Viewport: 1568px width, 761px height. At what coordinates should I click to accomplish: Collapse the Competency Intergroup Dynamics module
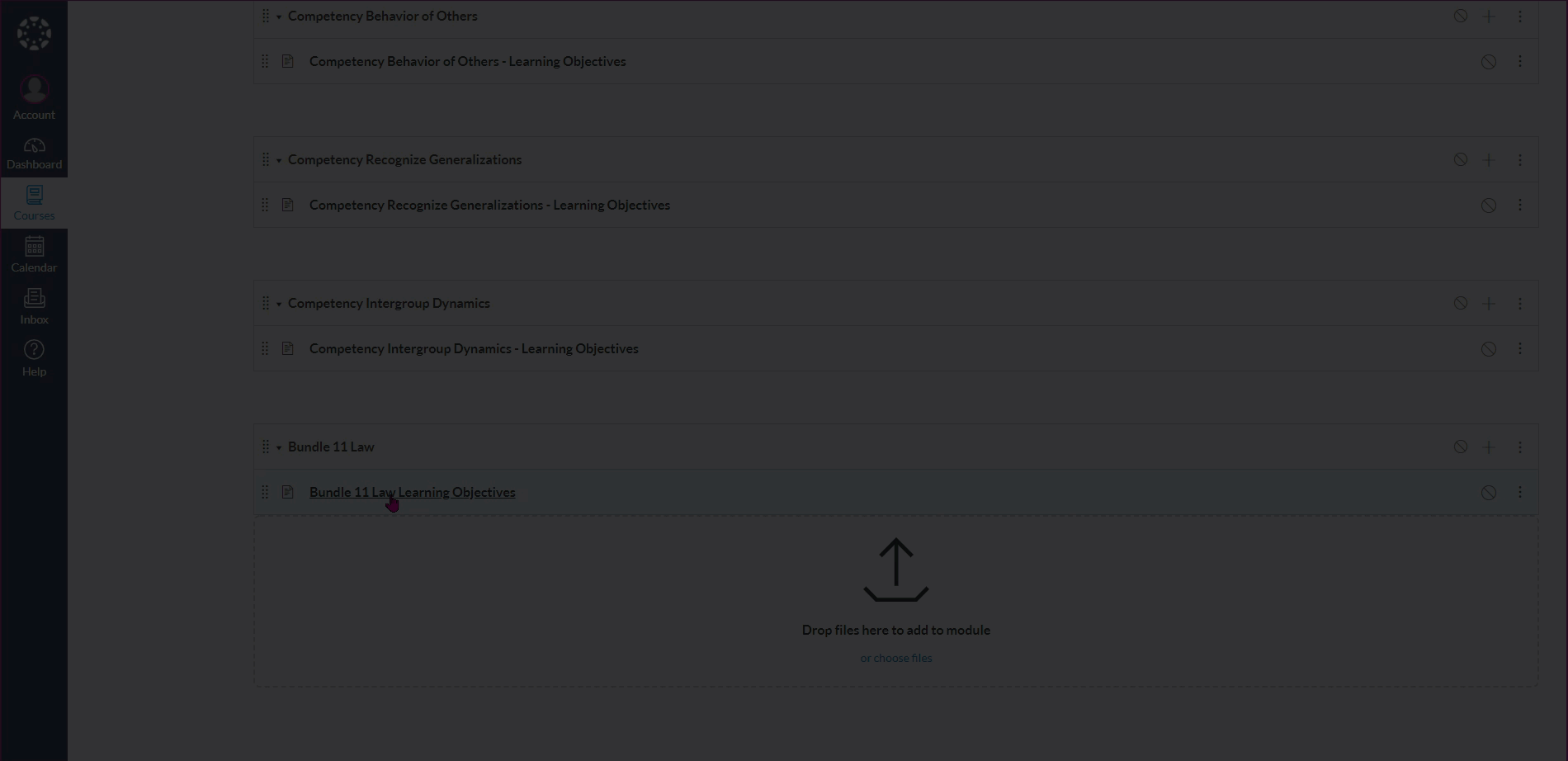click(279, 304)
